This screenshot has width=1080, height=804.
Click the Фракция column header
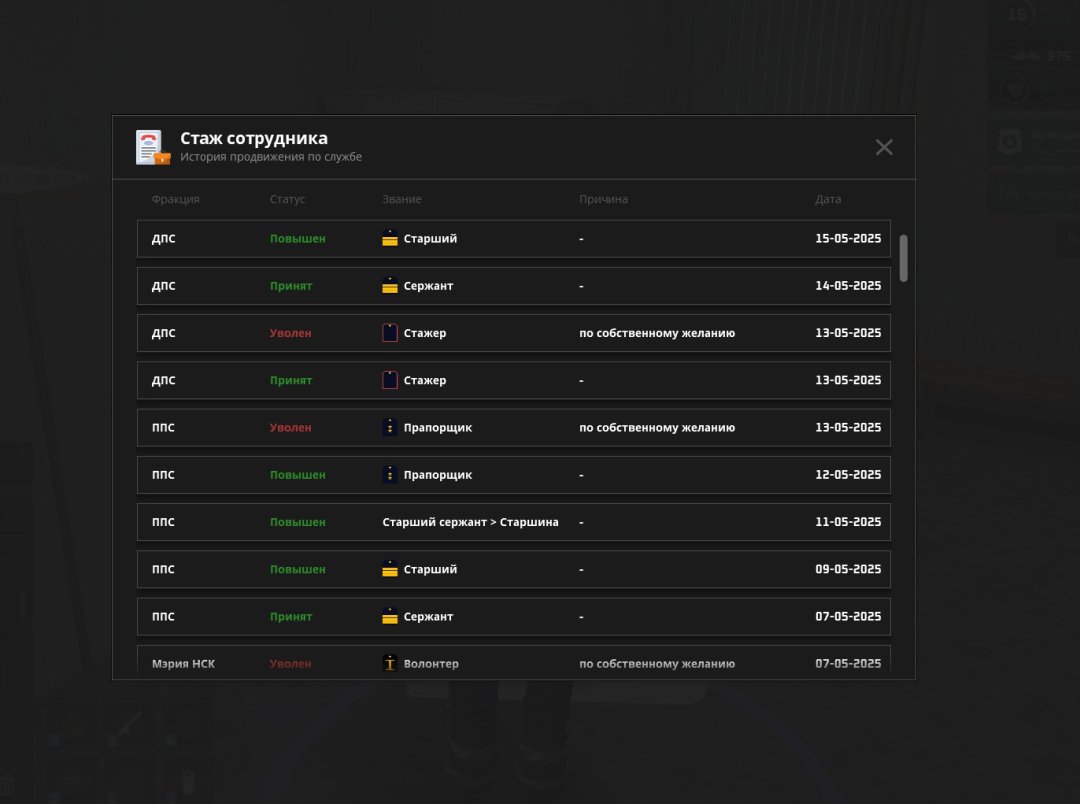[x=176, y=199]
